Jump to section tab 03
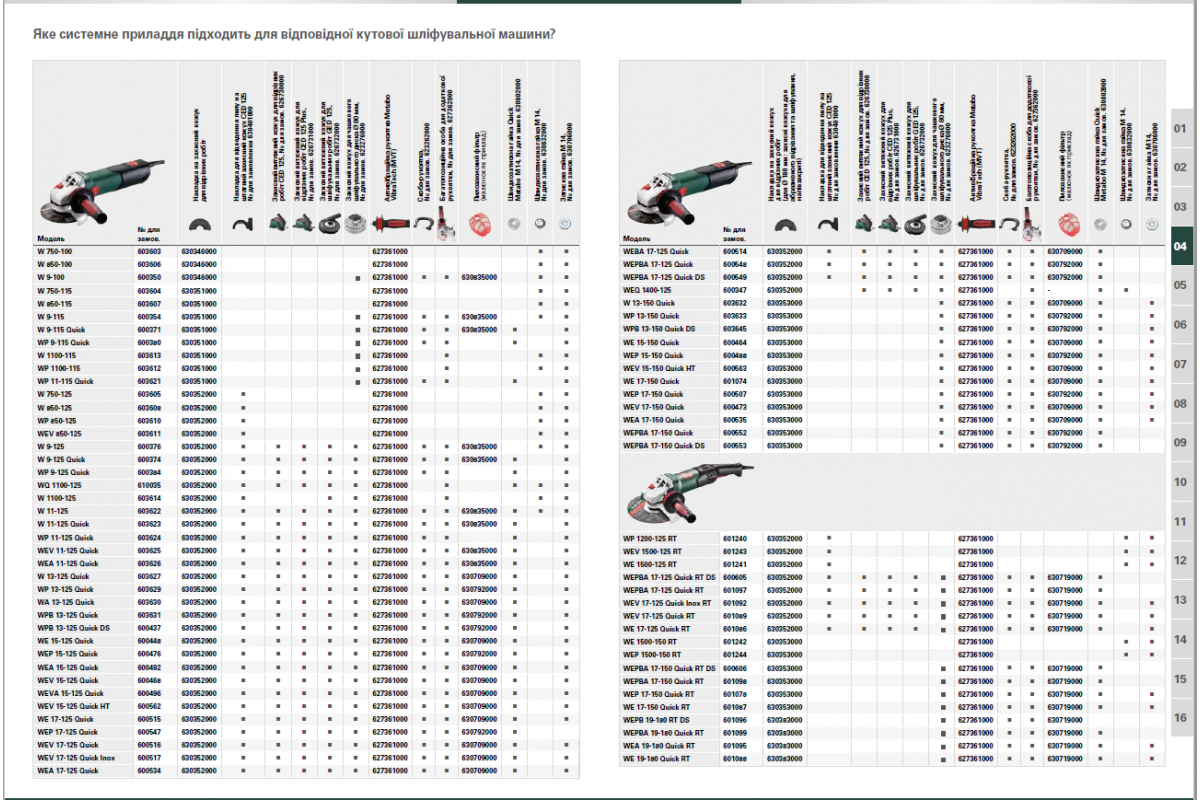1200x800 pixels. tap(1180, 206)
